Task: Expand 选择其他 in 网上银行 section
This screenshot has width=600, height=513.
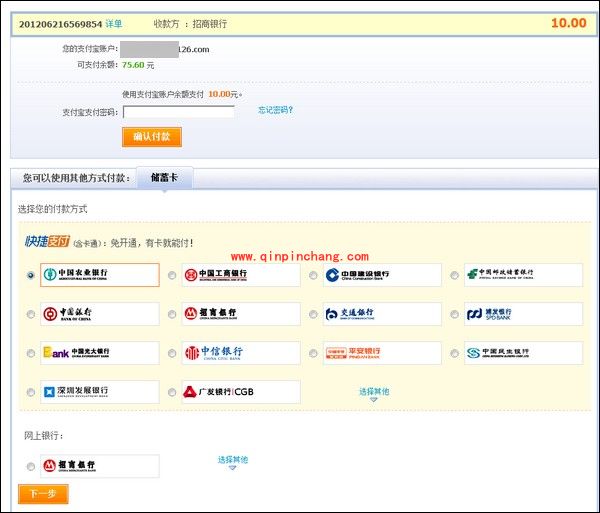Action: coord(233,462)
